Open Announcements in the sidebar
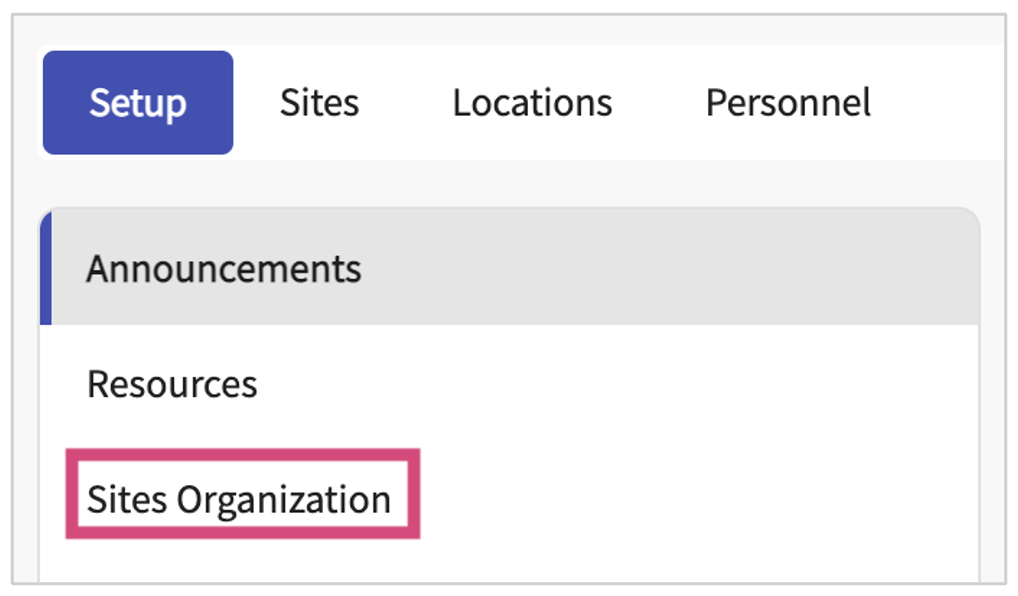The image size is (1018, 596). click(x=224, y=269)
